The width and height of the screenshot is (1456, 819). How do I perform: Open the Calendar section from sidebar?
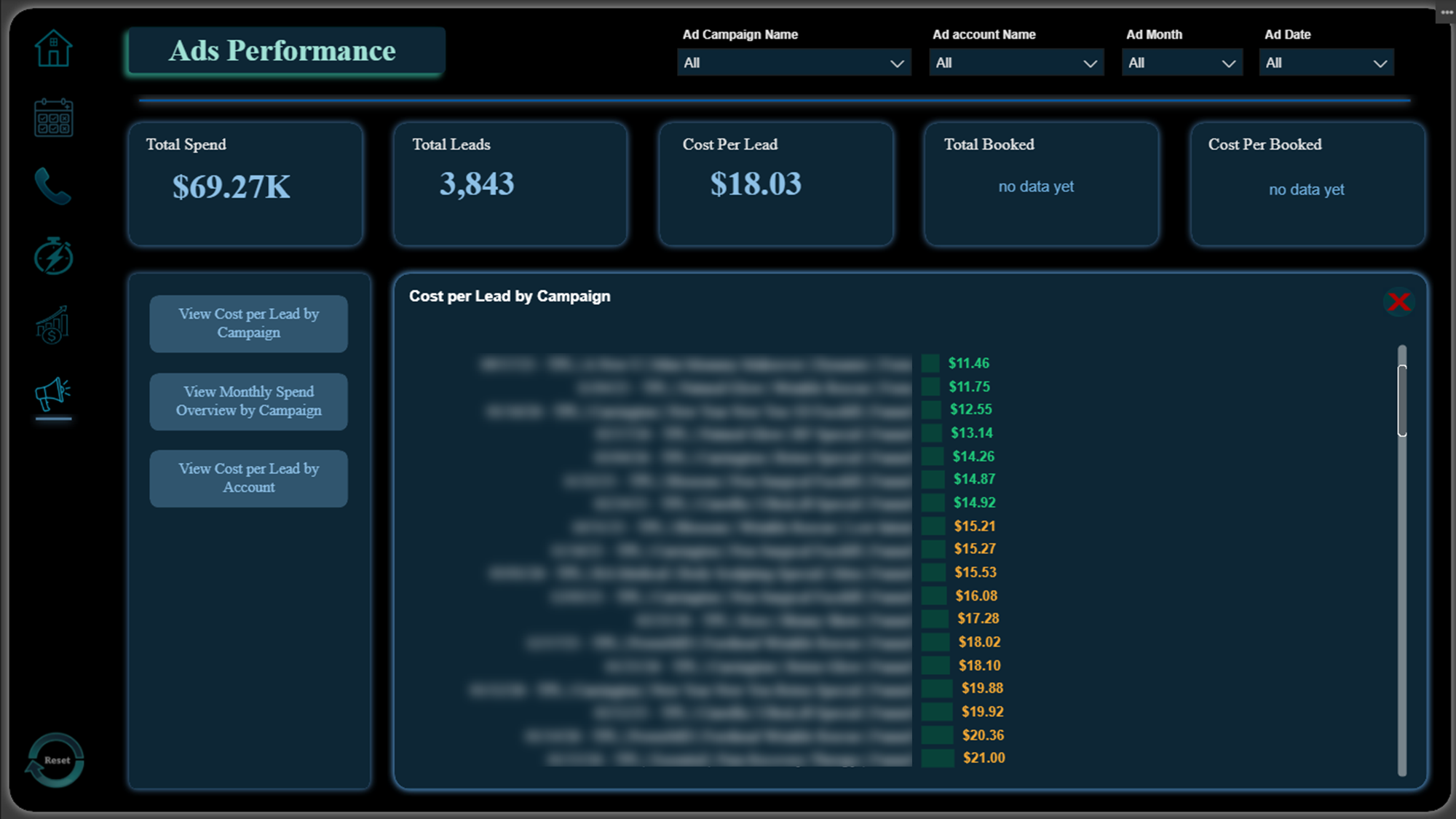click(x=53, y=116)
